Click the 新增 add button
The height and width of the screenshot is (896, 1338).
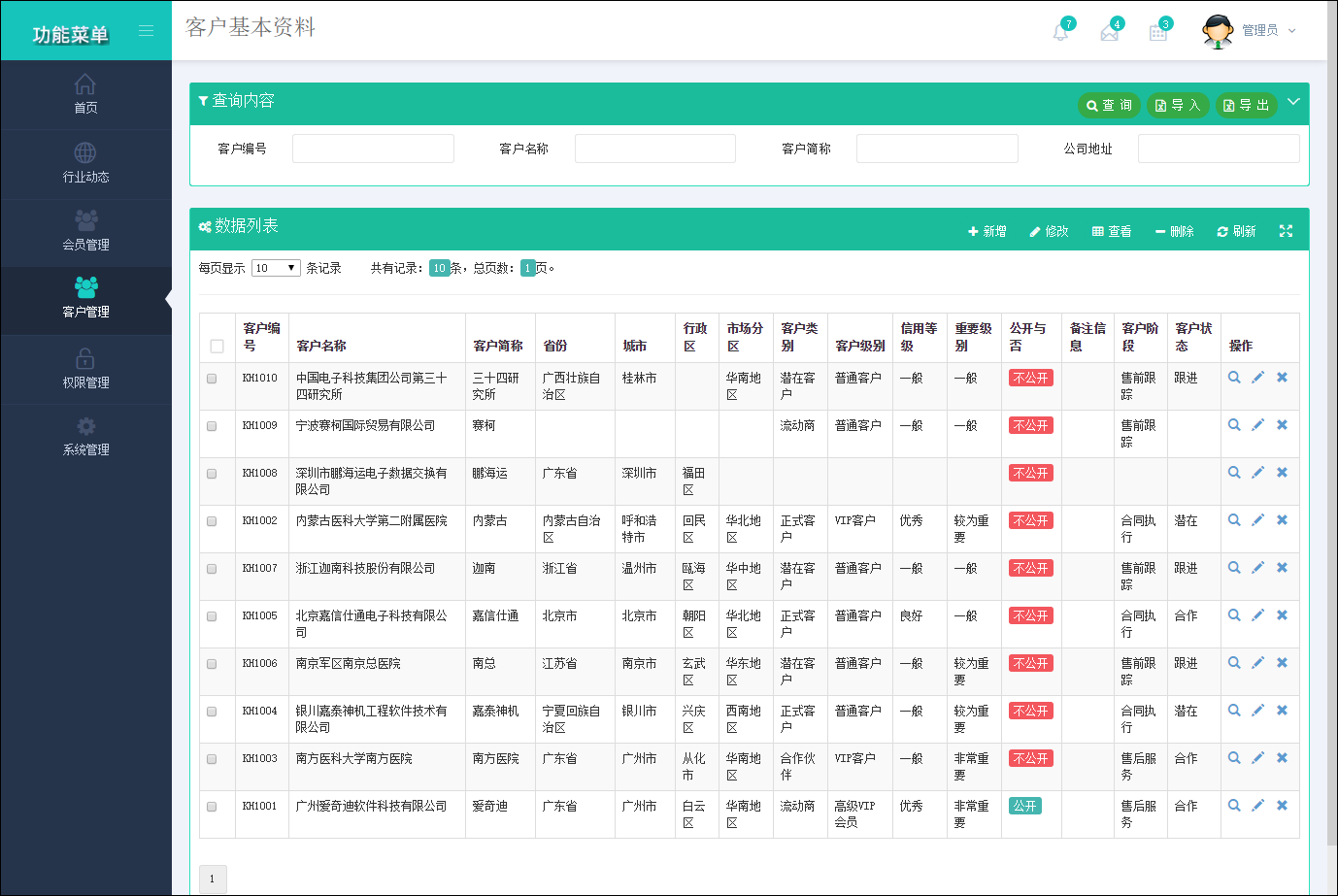[987, 232]
